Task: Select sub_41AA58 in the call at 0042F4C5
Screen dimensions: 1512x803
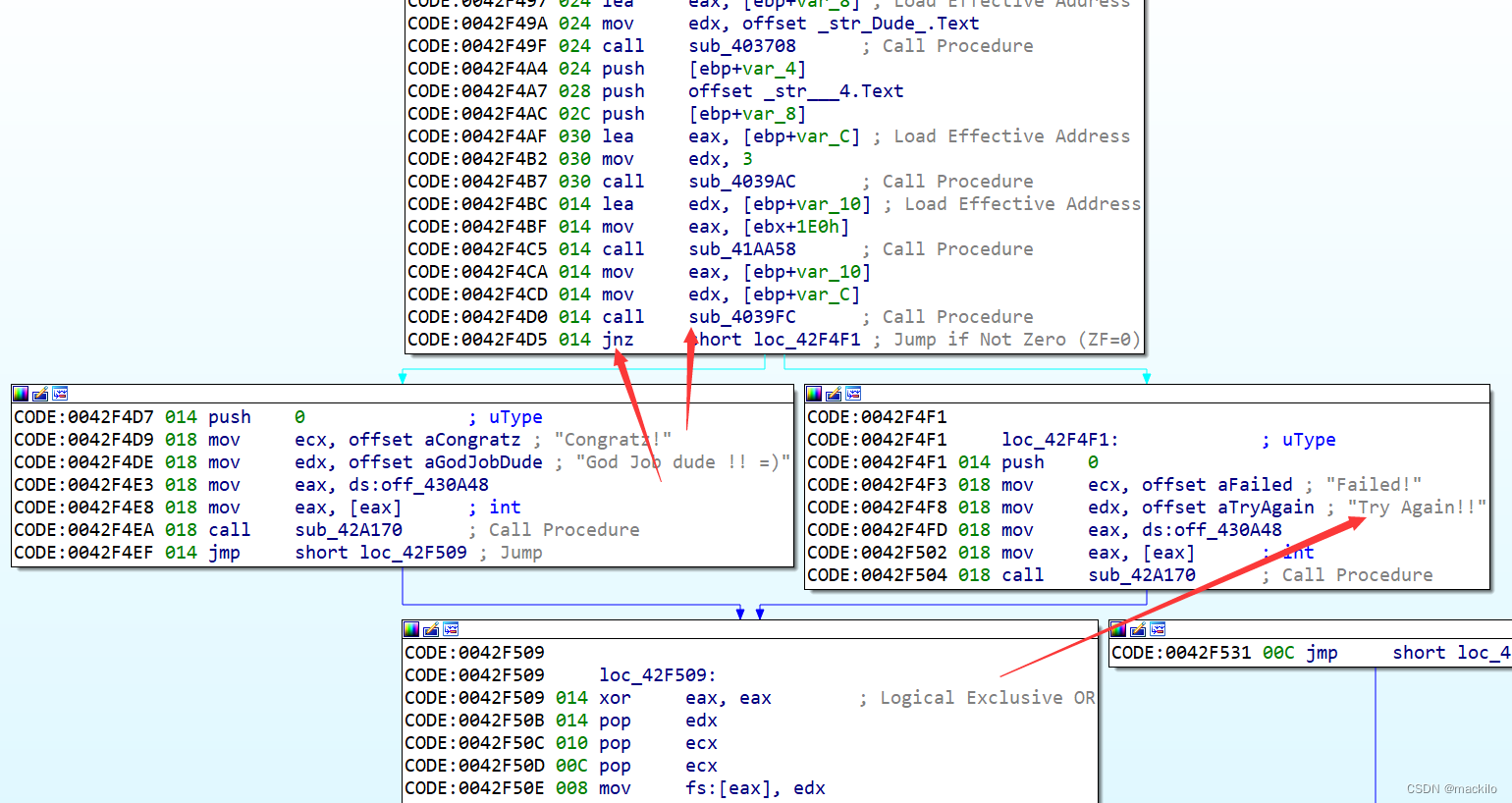Action: [742, 249]
